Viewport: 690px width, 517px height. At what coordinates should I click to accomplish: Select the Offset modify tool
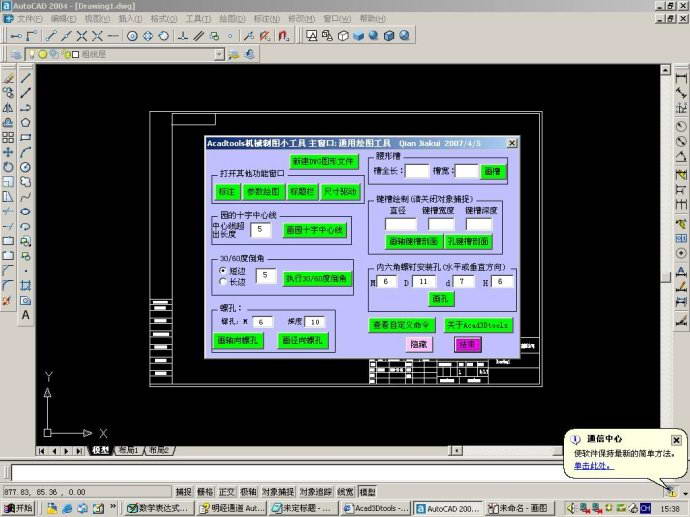coord(8,123)
